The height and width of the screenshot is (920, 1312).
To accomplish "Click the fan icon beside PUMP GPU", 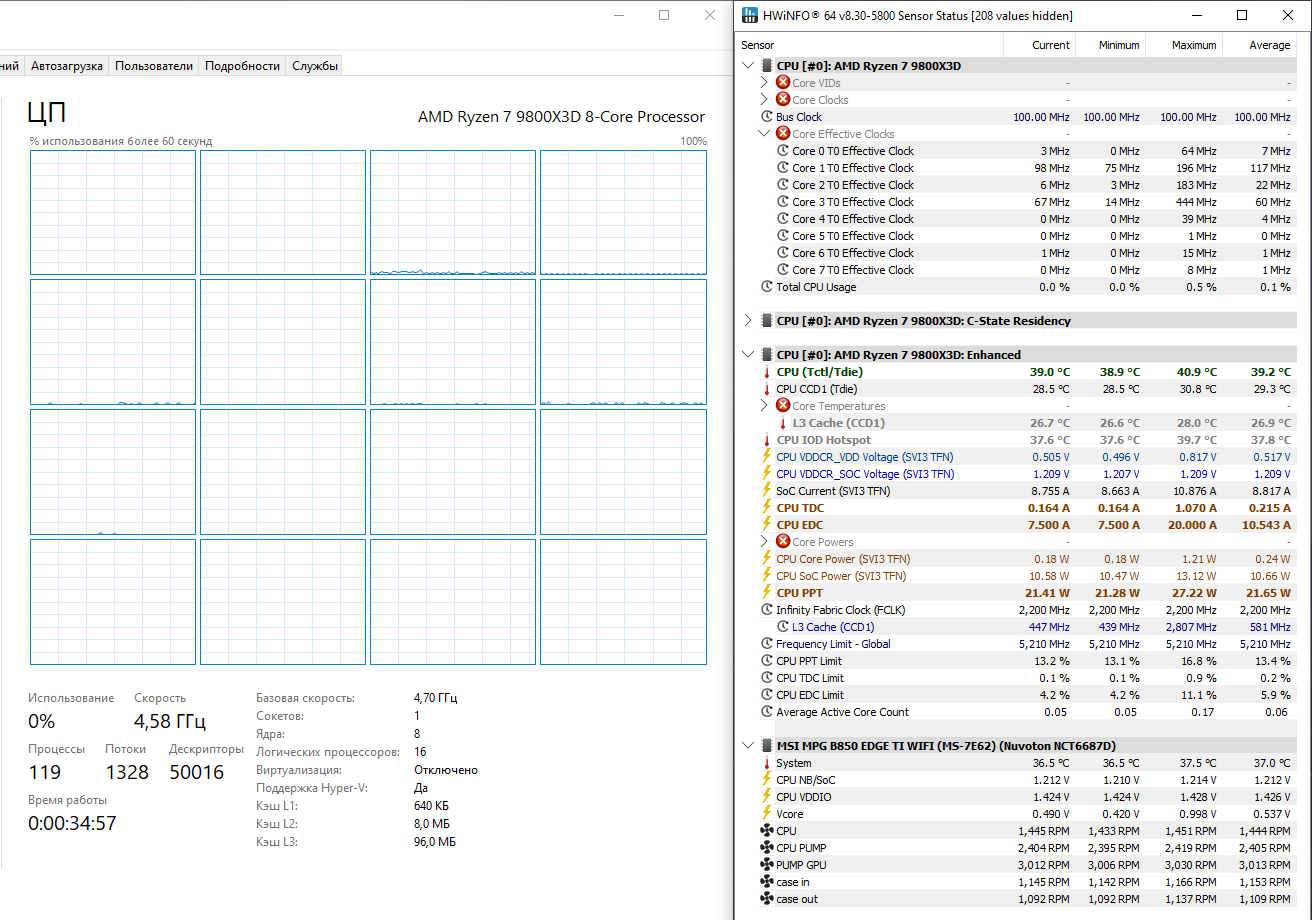I will (x=767, y=865).
